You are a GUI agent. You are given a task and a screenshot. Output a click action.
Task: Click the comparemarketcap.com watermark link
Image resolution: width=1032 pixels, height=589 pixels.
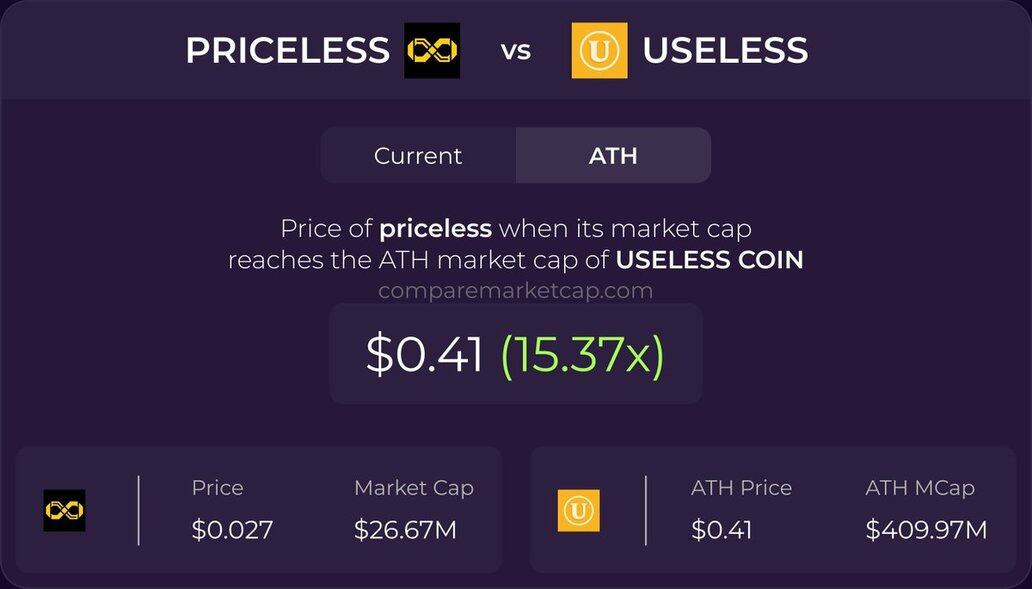pyautogui.click(x=515, y=291)
